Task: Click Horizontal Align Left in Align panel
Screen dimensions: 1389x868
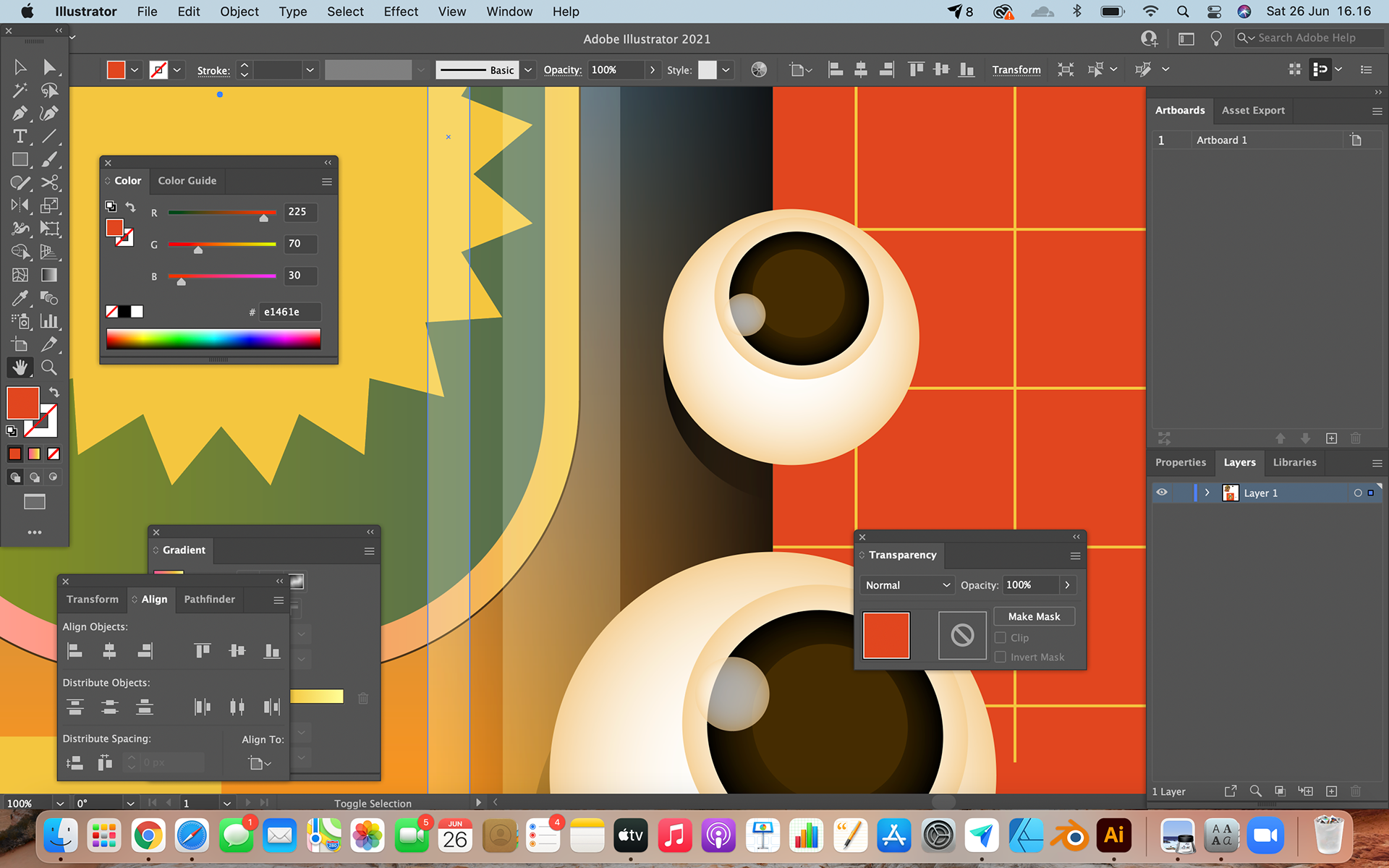Action: [x=75, y=651]
